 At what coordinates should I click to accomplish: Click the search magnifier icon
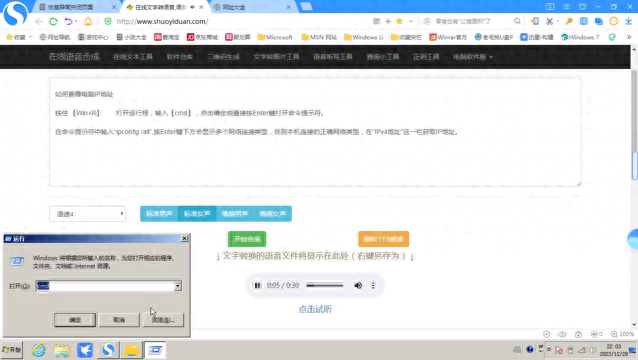517,21
